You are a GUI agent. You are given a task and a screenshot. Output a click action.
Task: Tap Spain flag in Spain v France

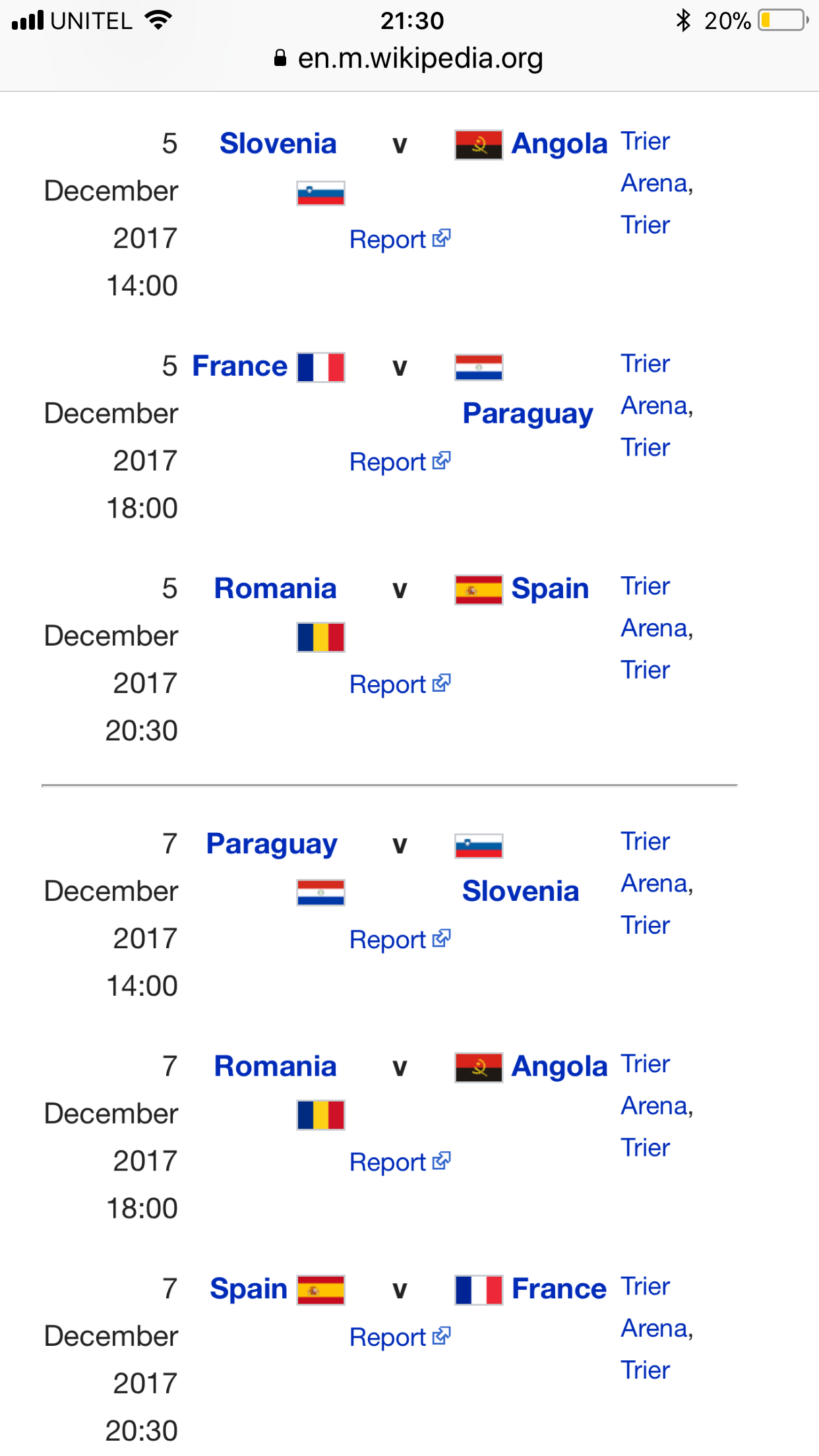[x=320, y=1290]
